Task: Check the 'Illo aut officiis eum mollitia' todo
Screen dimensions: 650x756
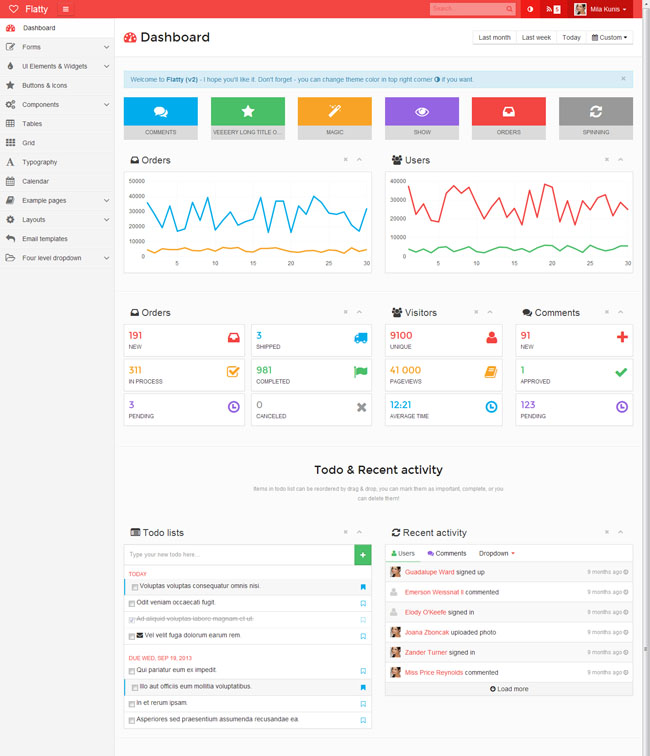Action: (x=135, y=687)
